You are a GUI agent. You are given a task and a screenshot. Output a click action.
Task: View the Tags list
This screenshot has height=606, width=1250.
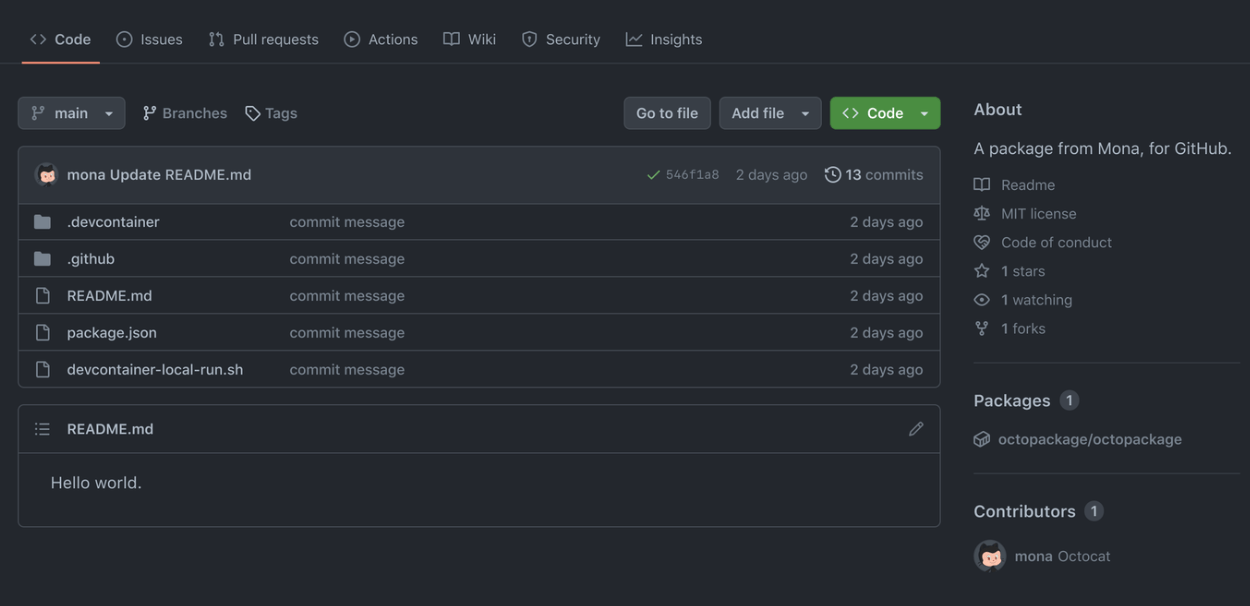[271, 113]
